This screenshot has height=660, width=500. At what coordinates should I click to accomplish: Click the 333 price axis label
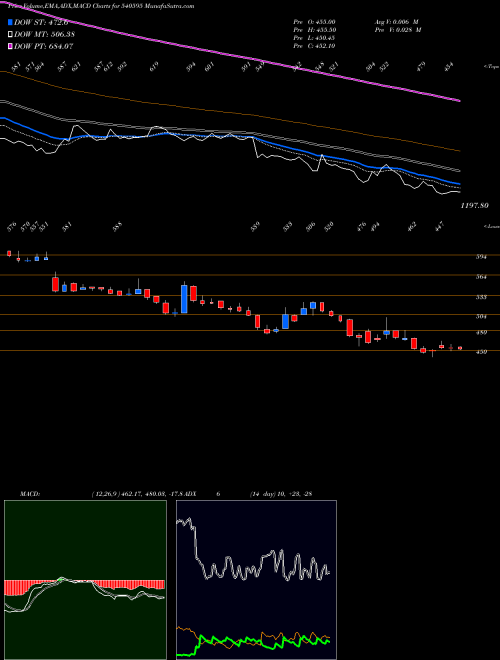[481, 297]
